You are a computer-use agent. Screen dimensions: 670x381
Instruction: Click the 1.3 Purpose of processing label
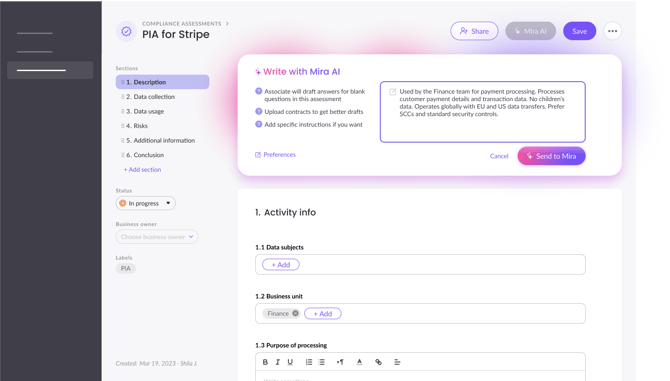pos(291,345)
